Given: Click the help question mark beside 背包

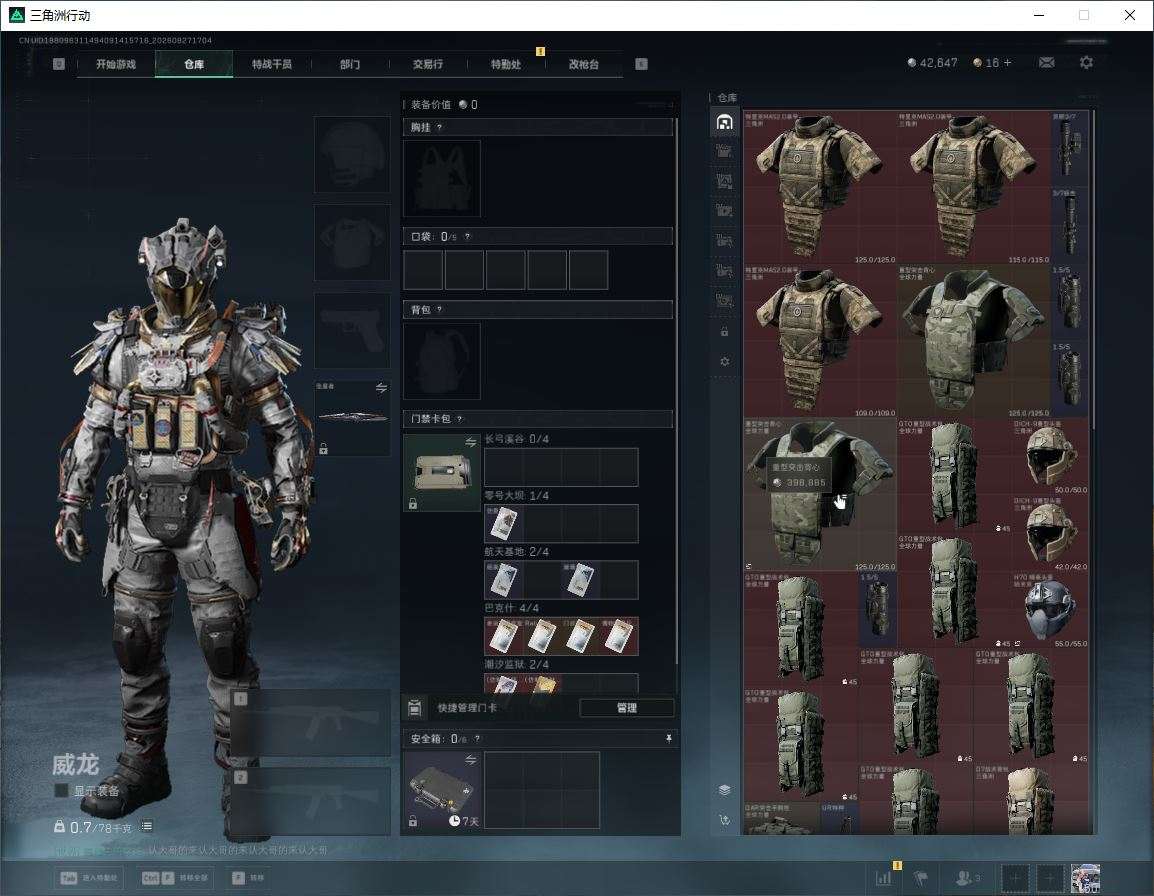Looking at the screenshot, I should tap(439, 309).
